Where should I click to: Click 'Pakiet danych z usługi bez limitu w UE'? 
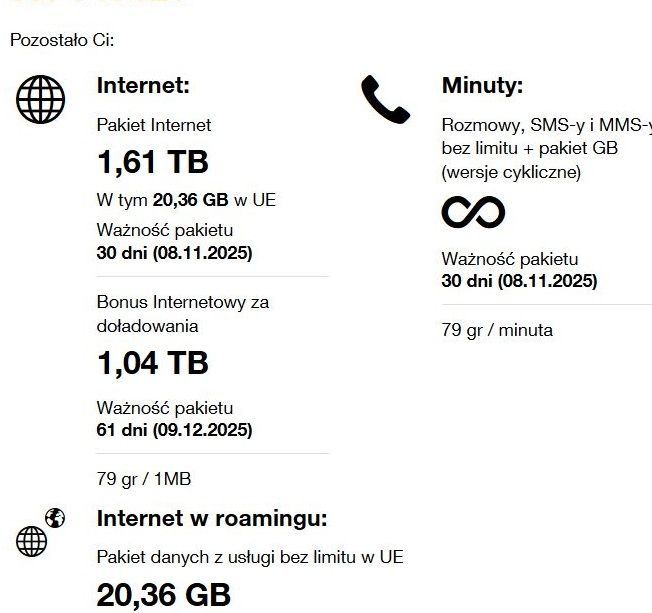pos(250,556)
